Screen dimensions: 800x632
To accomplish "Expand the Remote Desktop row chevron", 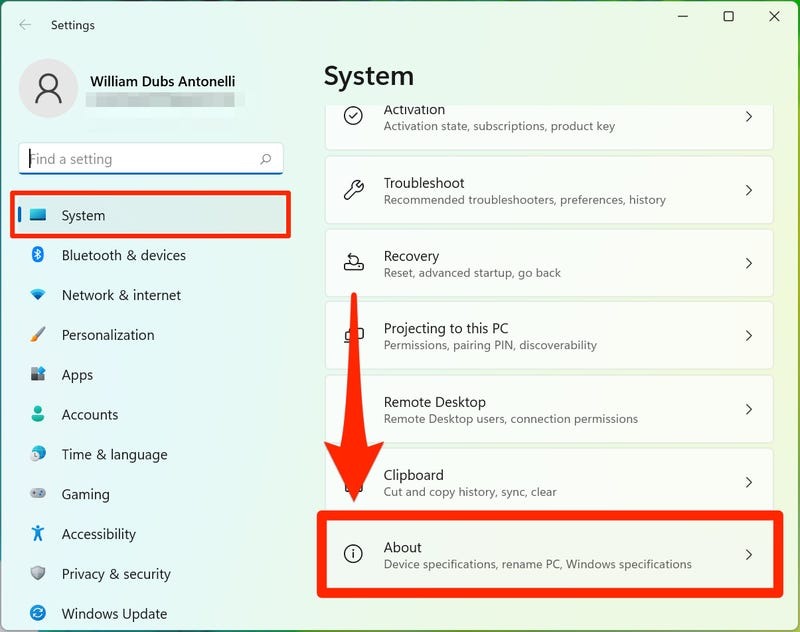I will pos(748,409).
